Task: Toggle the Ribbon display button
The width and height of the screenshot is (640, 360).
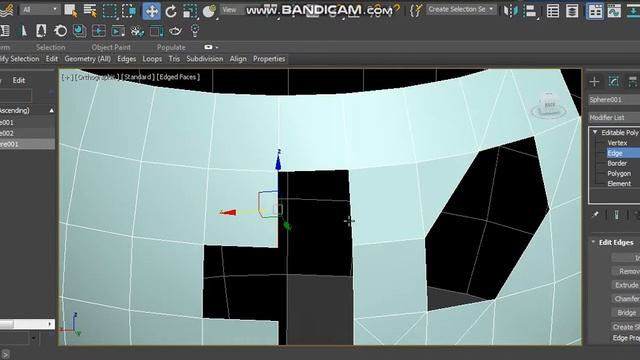Action: pyautogui.click(x=595, y=11)
